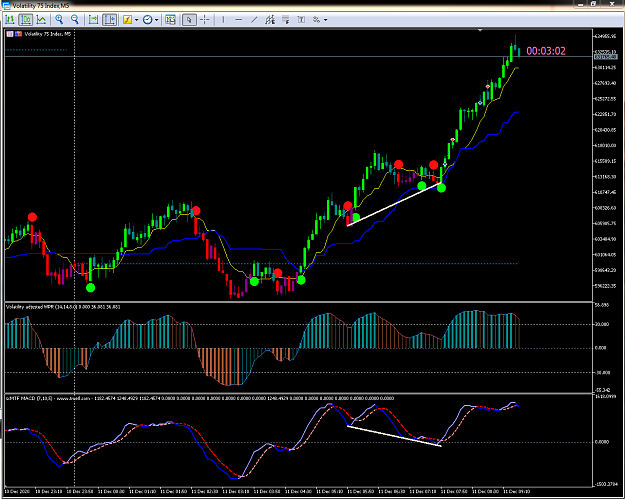Select the arrows objects tool
The width and height of the screenshot is (625, 499).
pos(316,20)
